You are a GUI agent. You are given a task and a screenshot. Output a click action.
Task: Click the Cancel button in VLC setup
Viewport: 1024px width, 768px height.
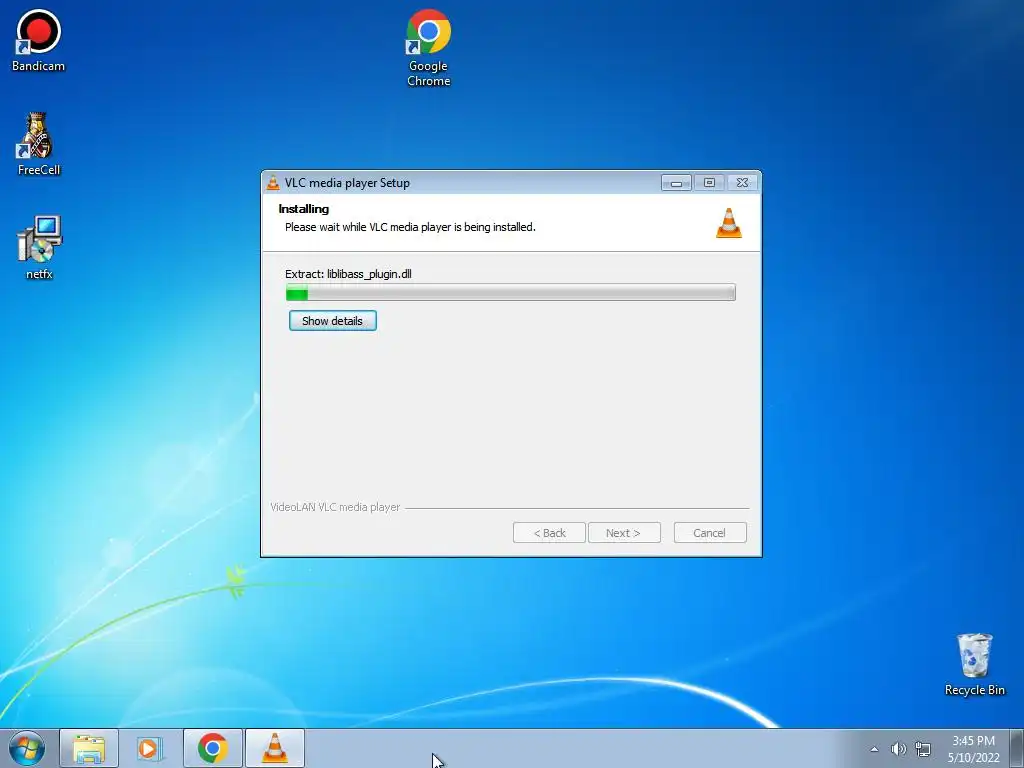pos(710,533)
